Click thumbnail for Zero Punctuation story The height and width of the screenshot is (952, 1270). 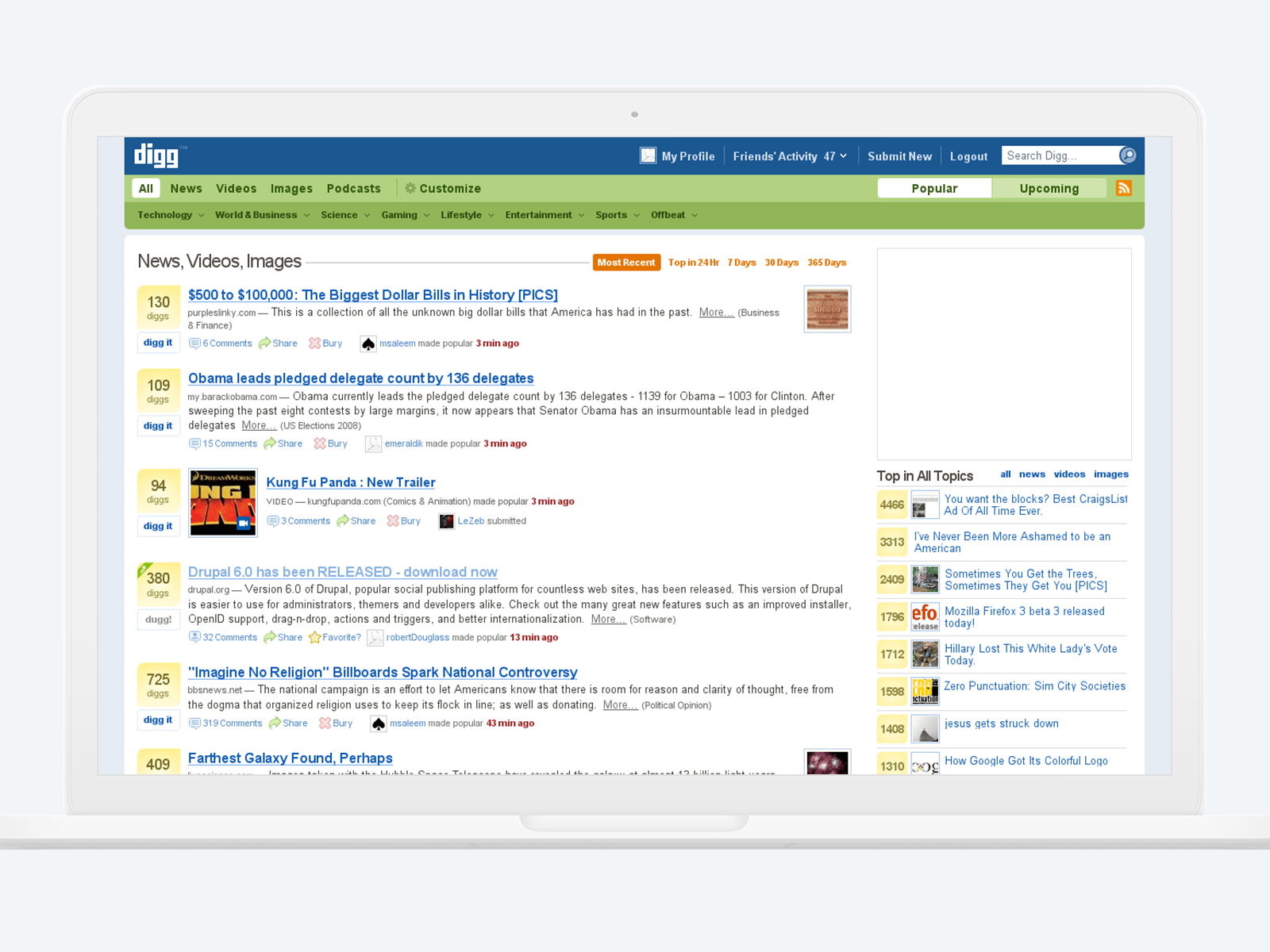[925, 691]
